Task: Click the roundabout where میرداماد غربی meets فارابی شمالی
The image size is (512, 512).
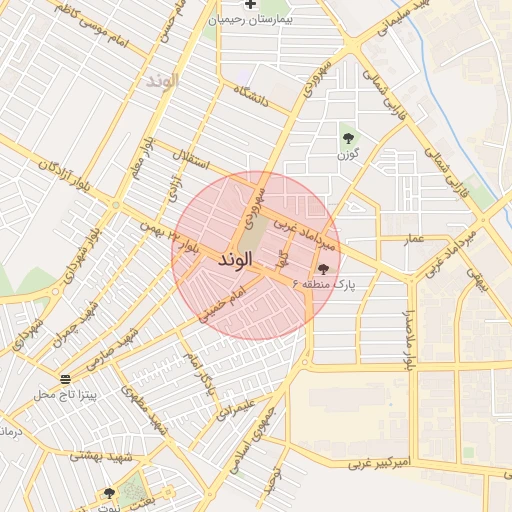Action: pyautogui.click(x=483, y=220)
